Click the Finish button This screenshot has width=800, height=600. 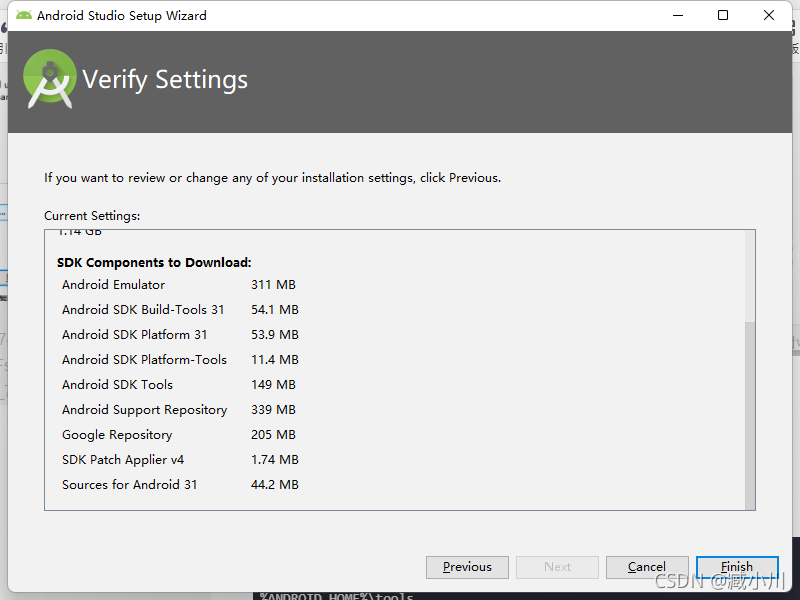[737, 567]
